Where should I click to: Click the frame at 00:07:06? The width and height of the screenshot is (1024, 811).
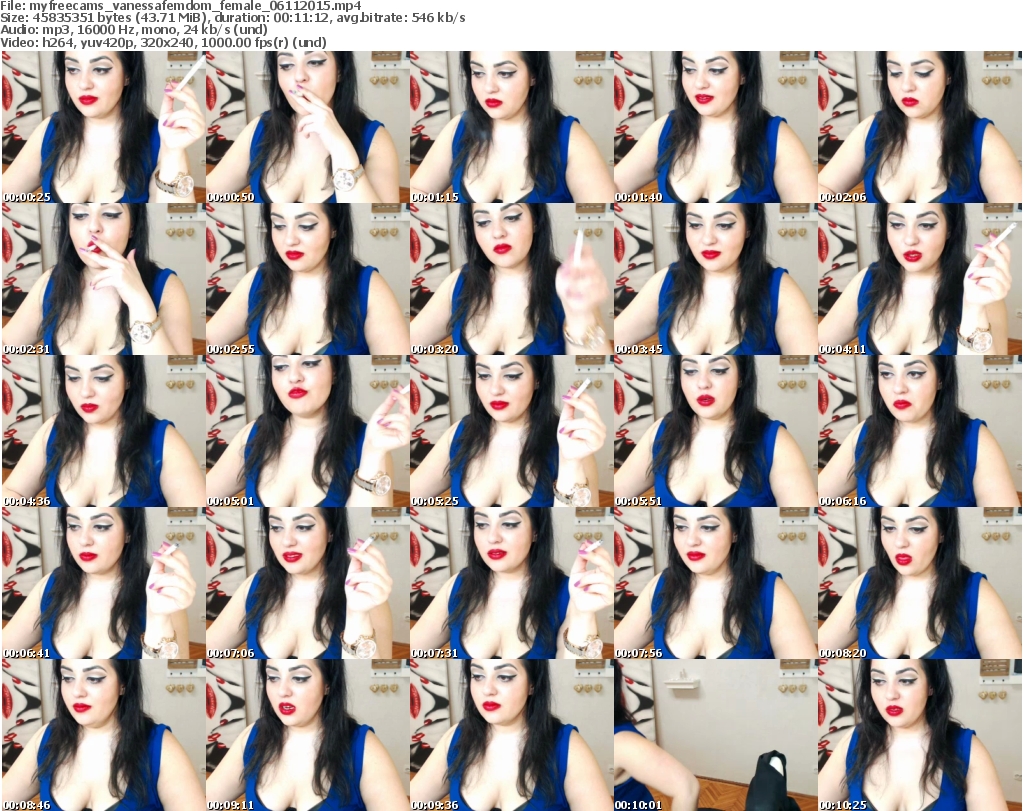click(307, 583)
